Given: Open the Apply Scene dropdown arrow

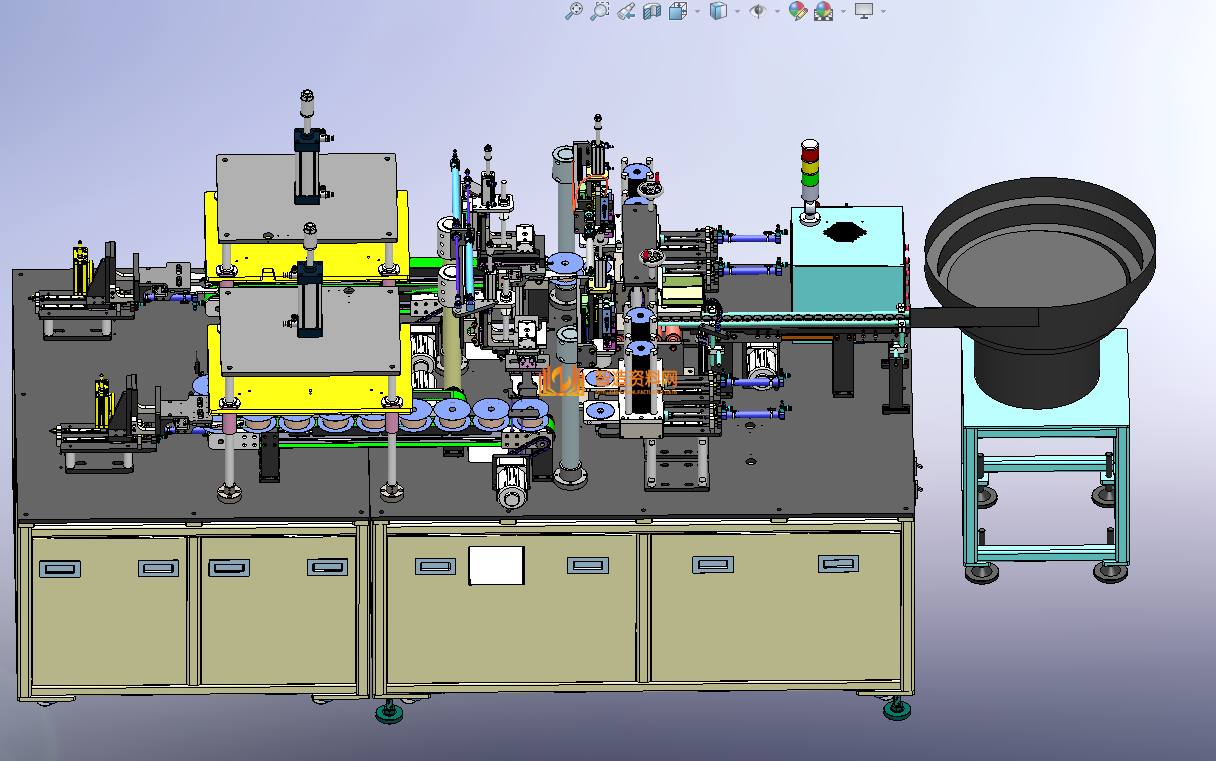Looking at the screenshot, I should pos(844,12).
